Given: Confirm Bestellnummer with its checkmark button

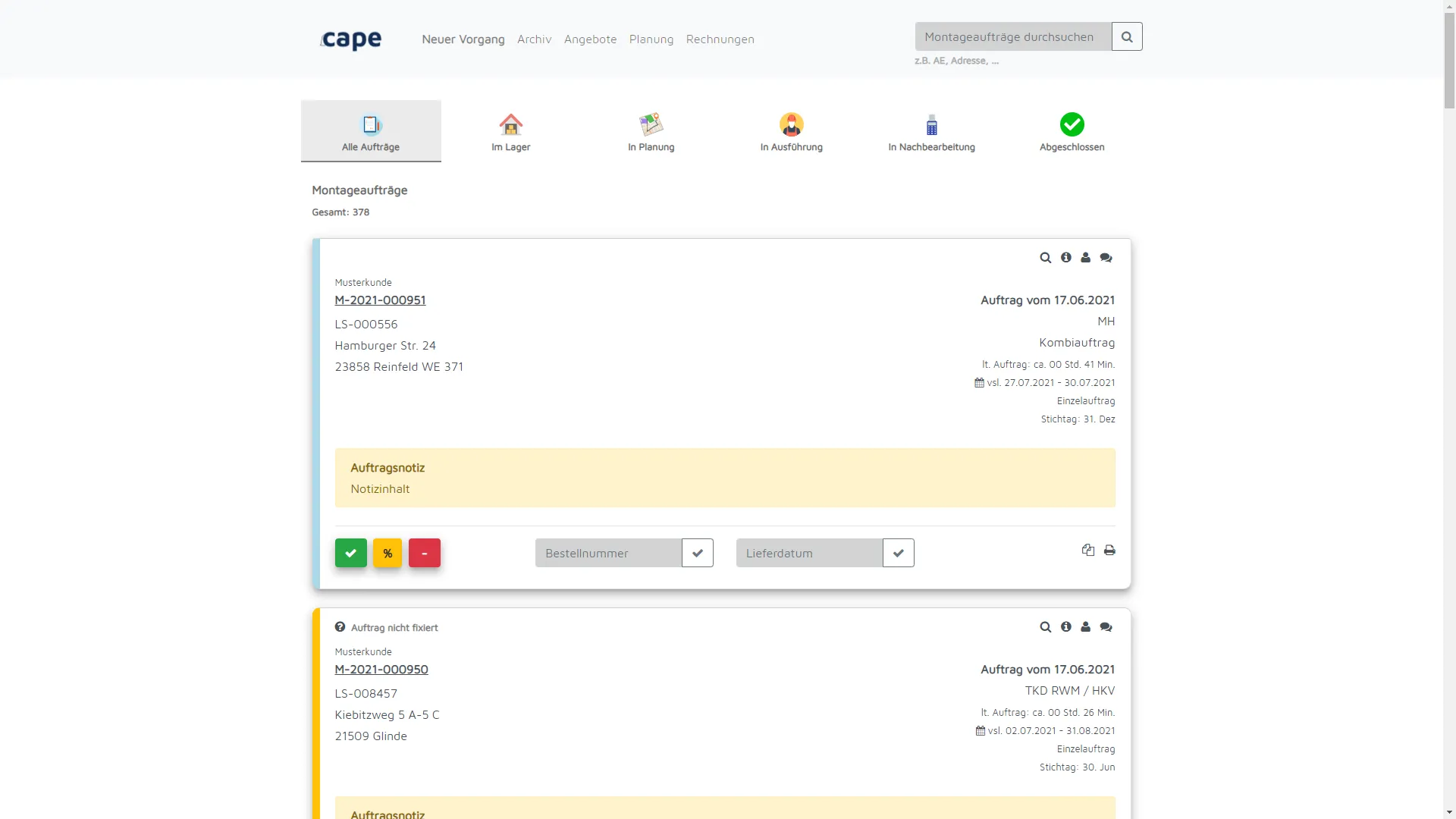Looking at the screenshot, I should click(x=698, y=553).
